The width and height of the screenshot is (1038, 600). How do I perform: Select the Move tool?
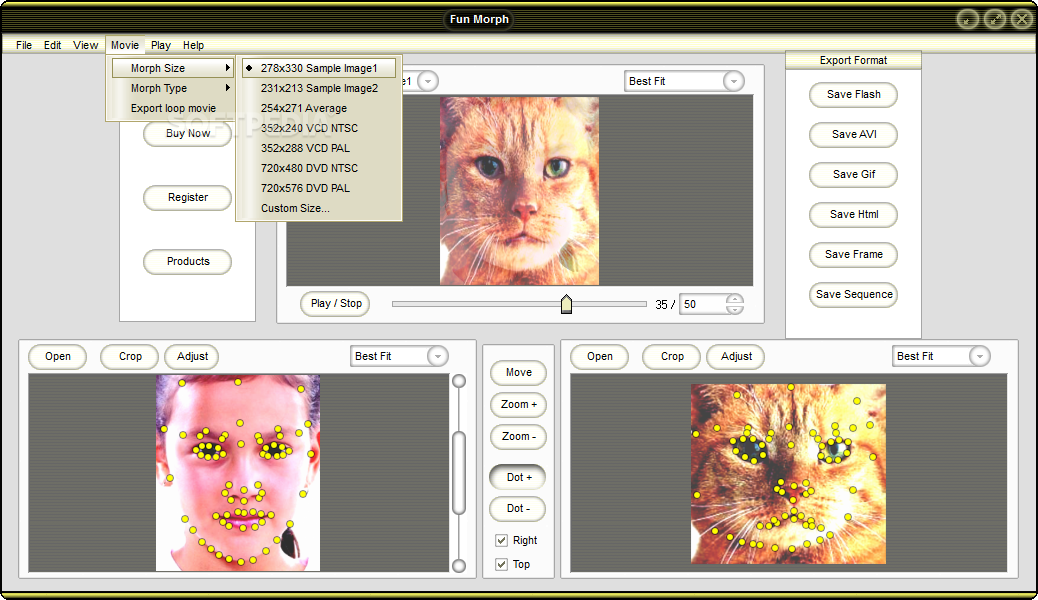[x=518, y=372]
